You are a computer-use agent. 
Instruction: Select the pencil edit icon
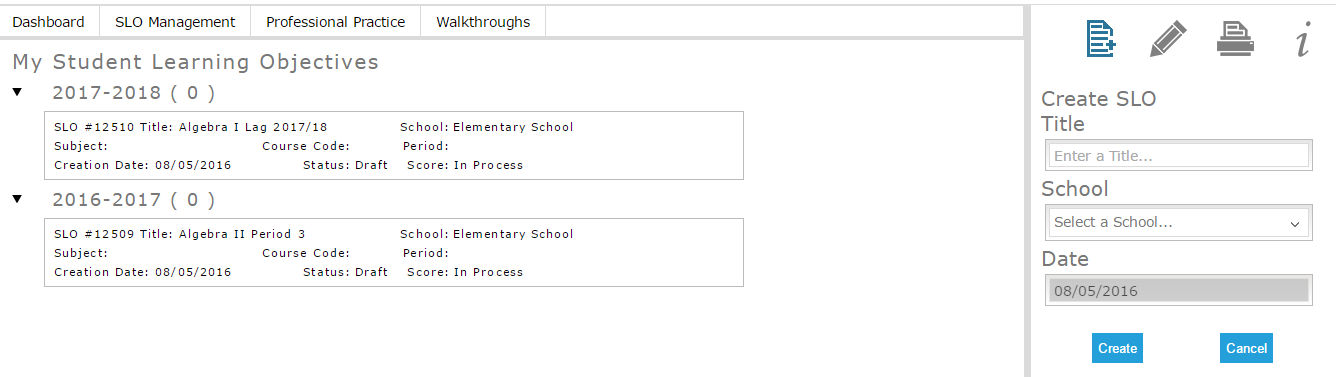1168,39
